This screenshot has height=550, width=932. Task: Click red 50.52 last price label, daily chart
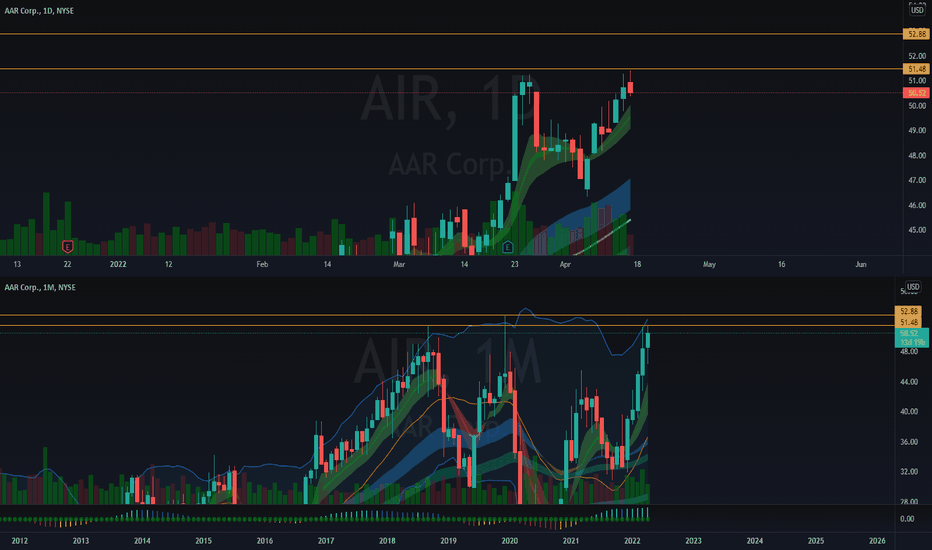[916, 93]
